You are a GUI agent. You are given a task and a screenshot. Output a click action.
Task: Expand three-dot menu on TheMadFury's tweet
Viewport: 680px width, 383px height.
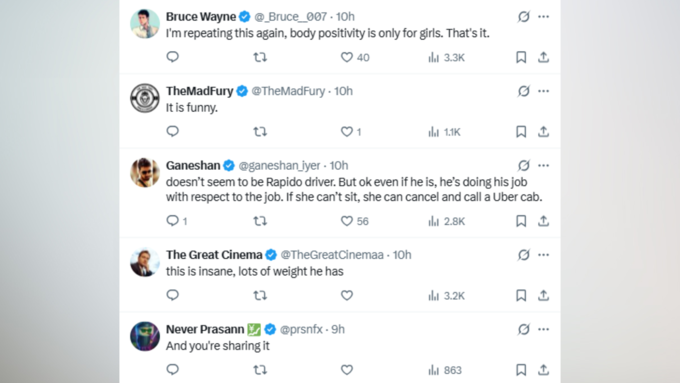543,91
